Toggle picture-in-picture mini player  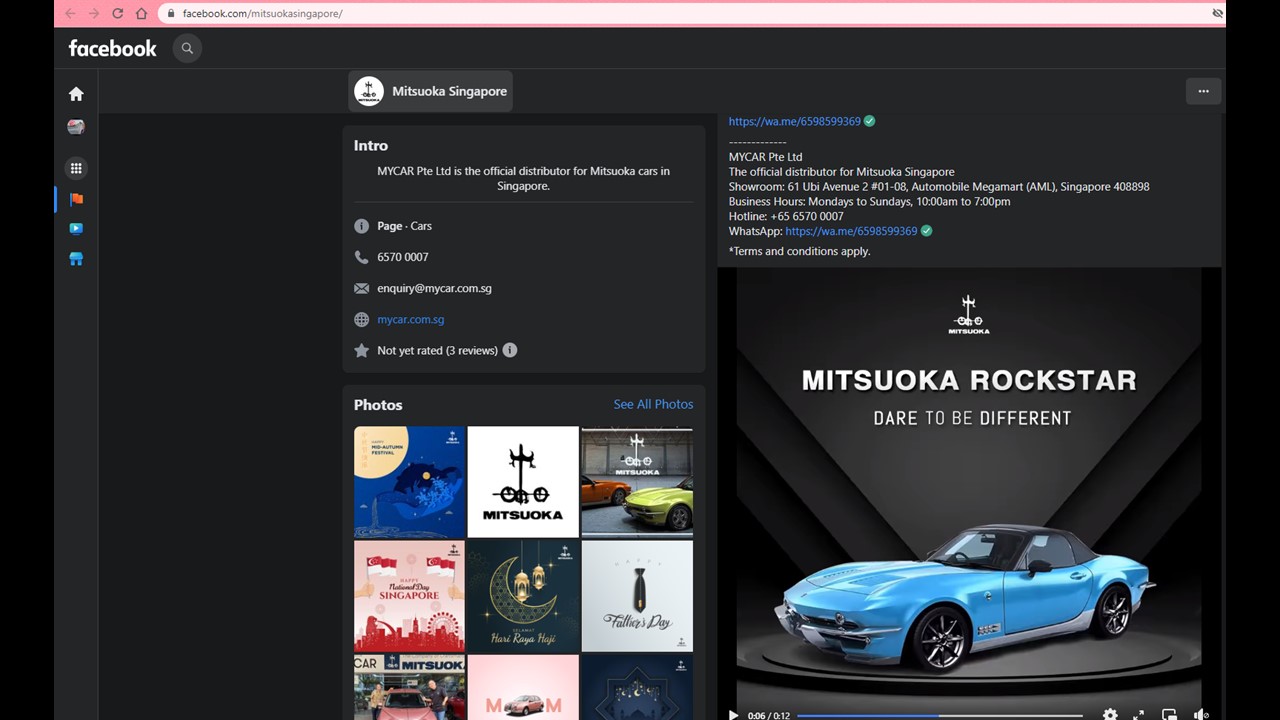pyautogui.click(x=1169, y=715)
